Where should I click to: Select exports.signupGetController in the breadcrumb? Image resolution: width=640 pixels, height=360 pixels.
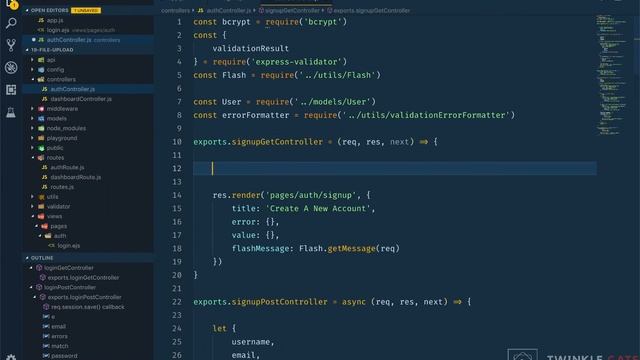click(x=371, y=11)
